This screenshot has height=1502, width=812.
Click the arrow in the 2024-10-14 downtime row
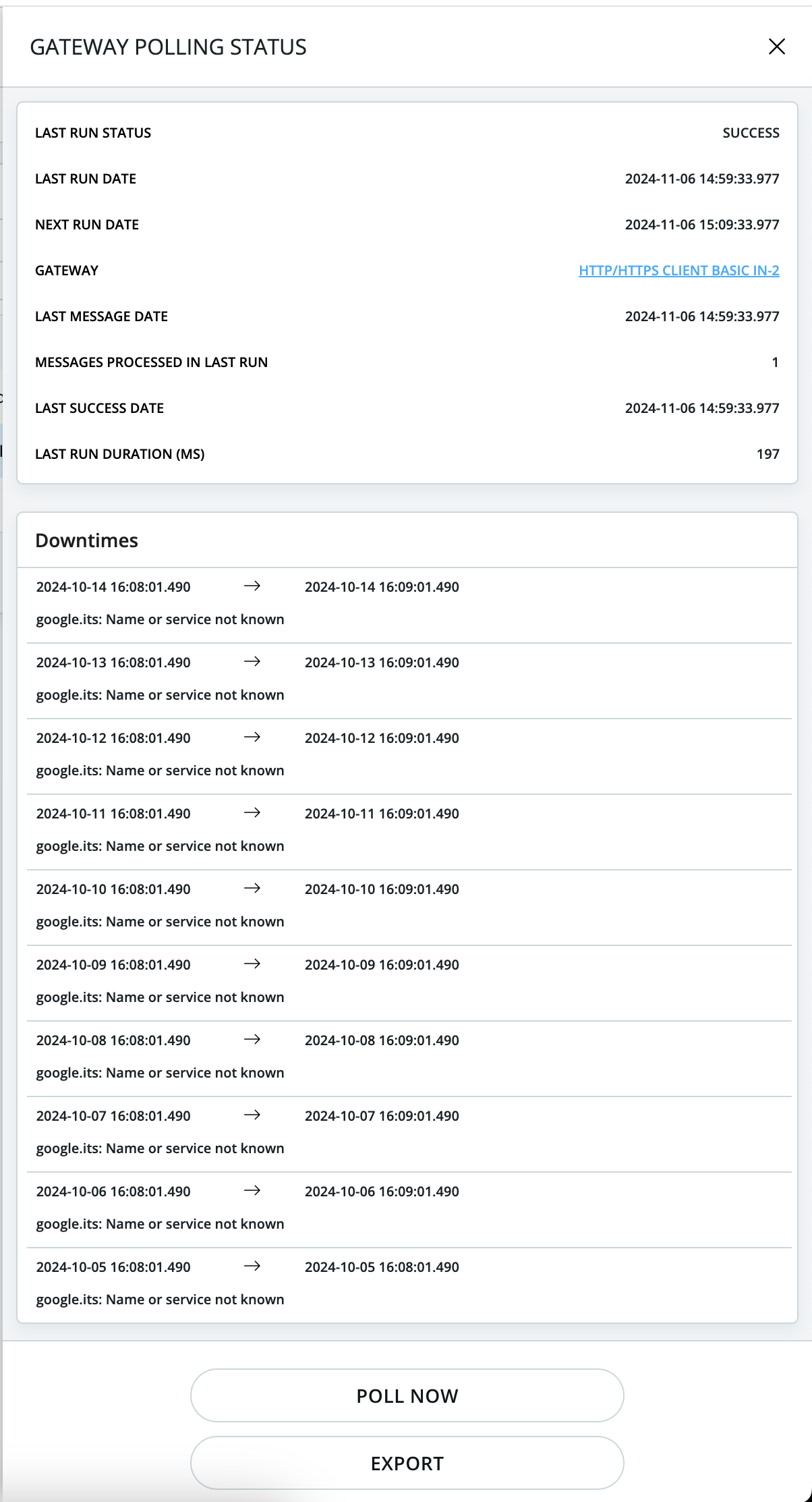[252, 586]
